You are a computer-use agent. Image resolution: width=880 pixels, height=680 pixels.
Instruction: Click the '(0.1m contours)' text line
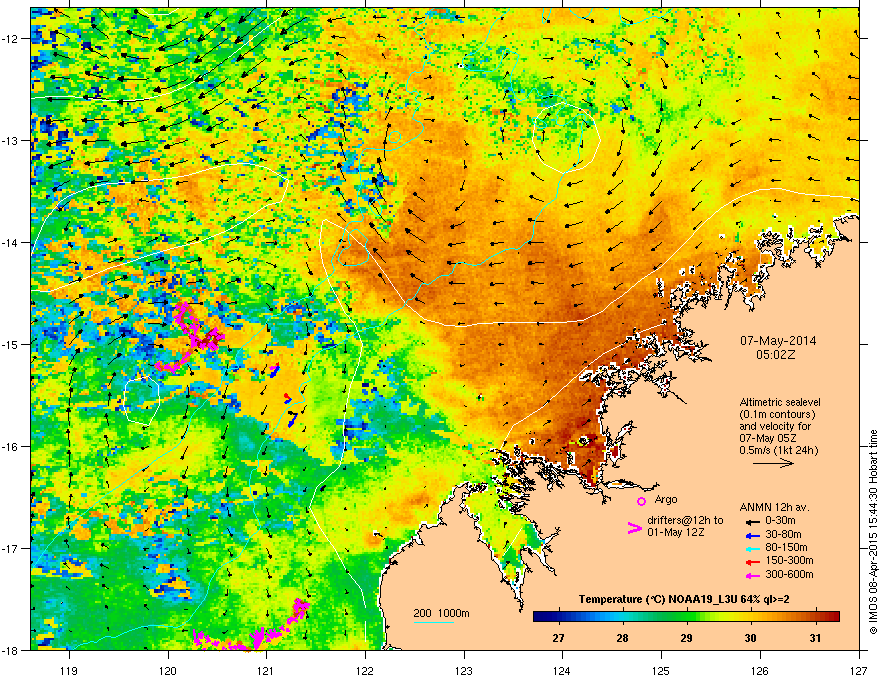777,414
